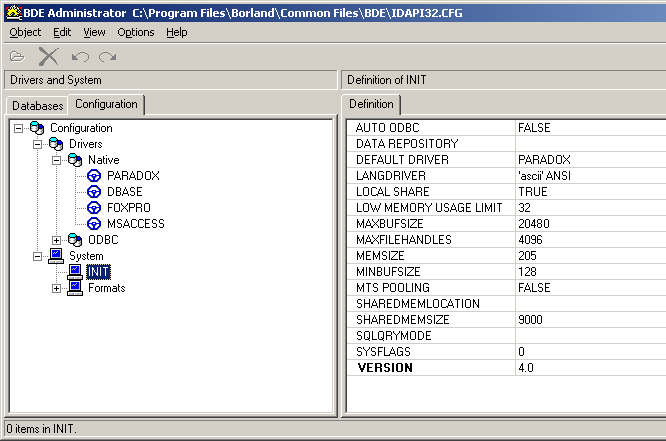The image size is (666, 441).
Task: Expand the ODBC drivers branch
Action: point(56,240)
